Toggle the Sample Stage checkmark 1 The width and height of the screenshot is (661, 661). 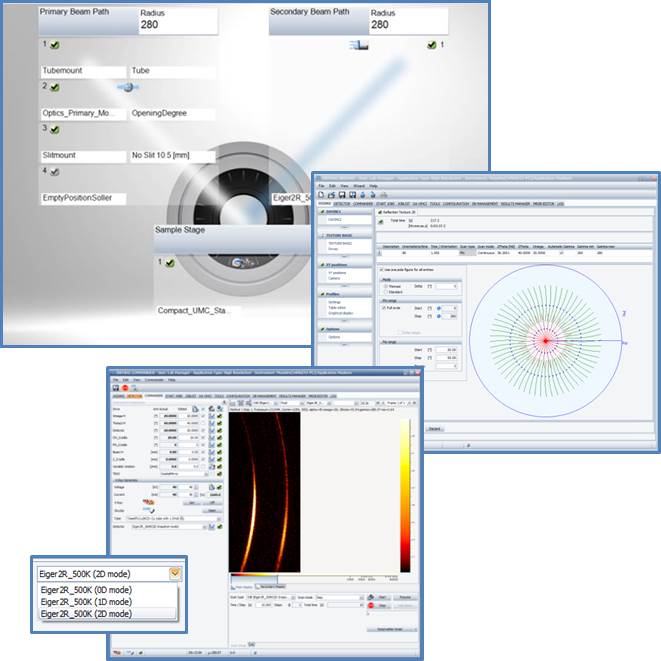[x=170, y=263]
